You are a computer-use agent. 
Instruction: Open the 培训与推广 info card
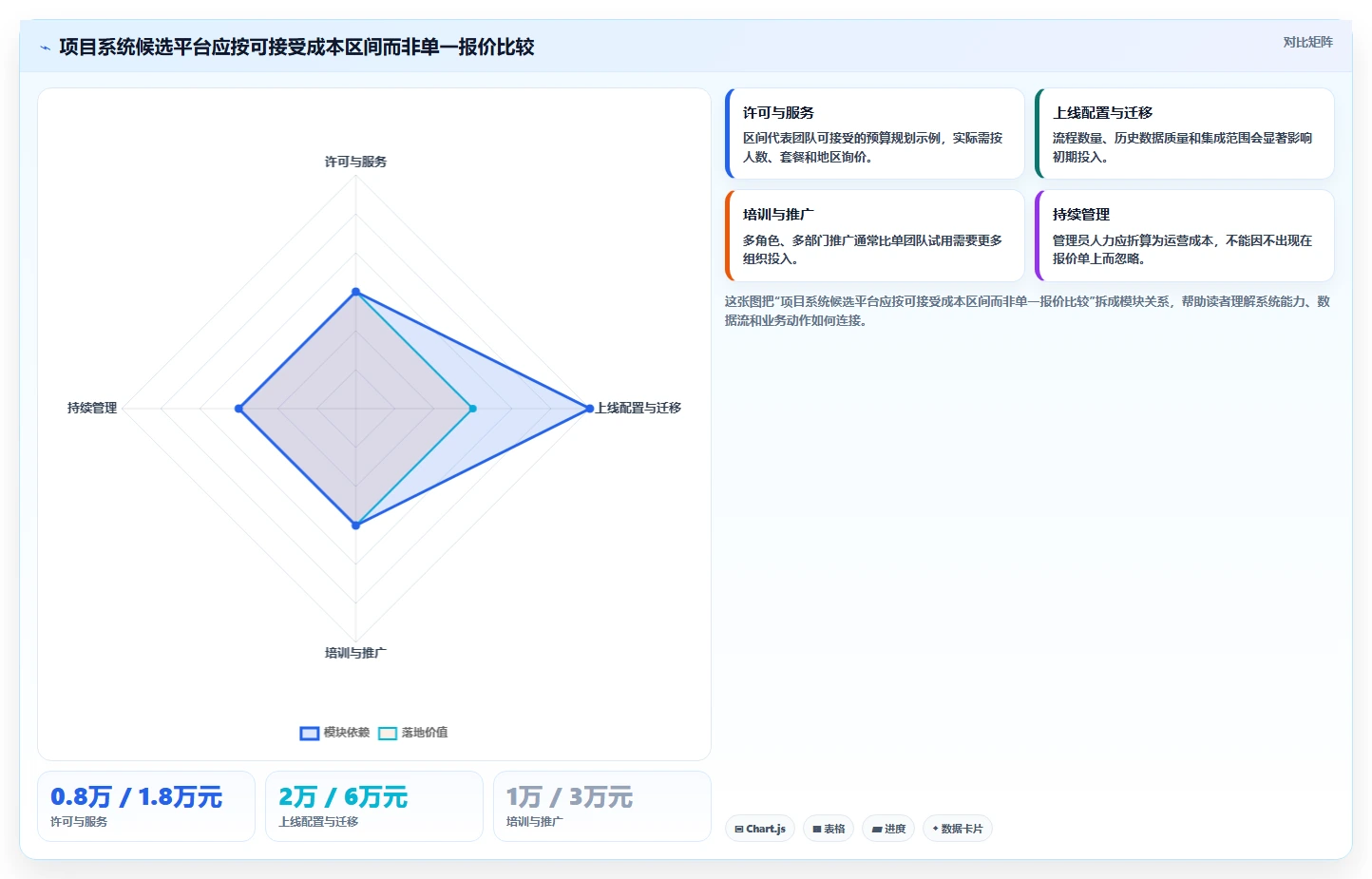(874, 236)
